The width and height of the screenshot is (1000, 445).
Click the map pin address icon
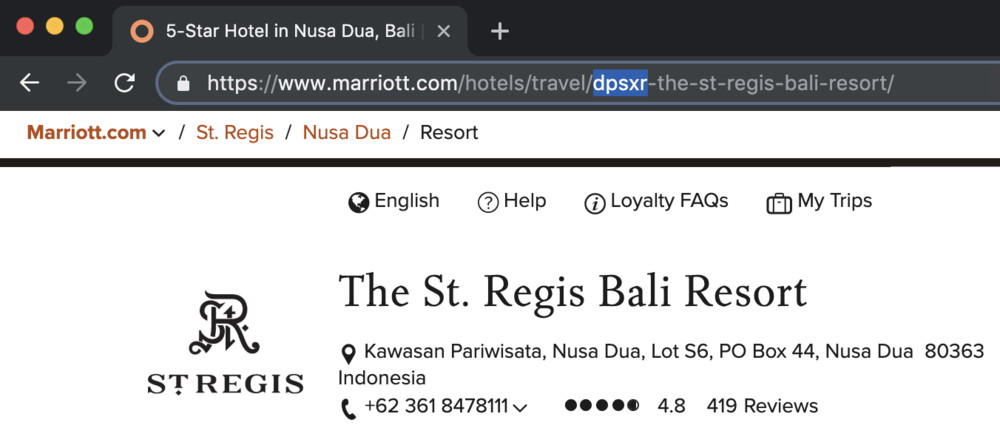point(348,353)
